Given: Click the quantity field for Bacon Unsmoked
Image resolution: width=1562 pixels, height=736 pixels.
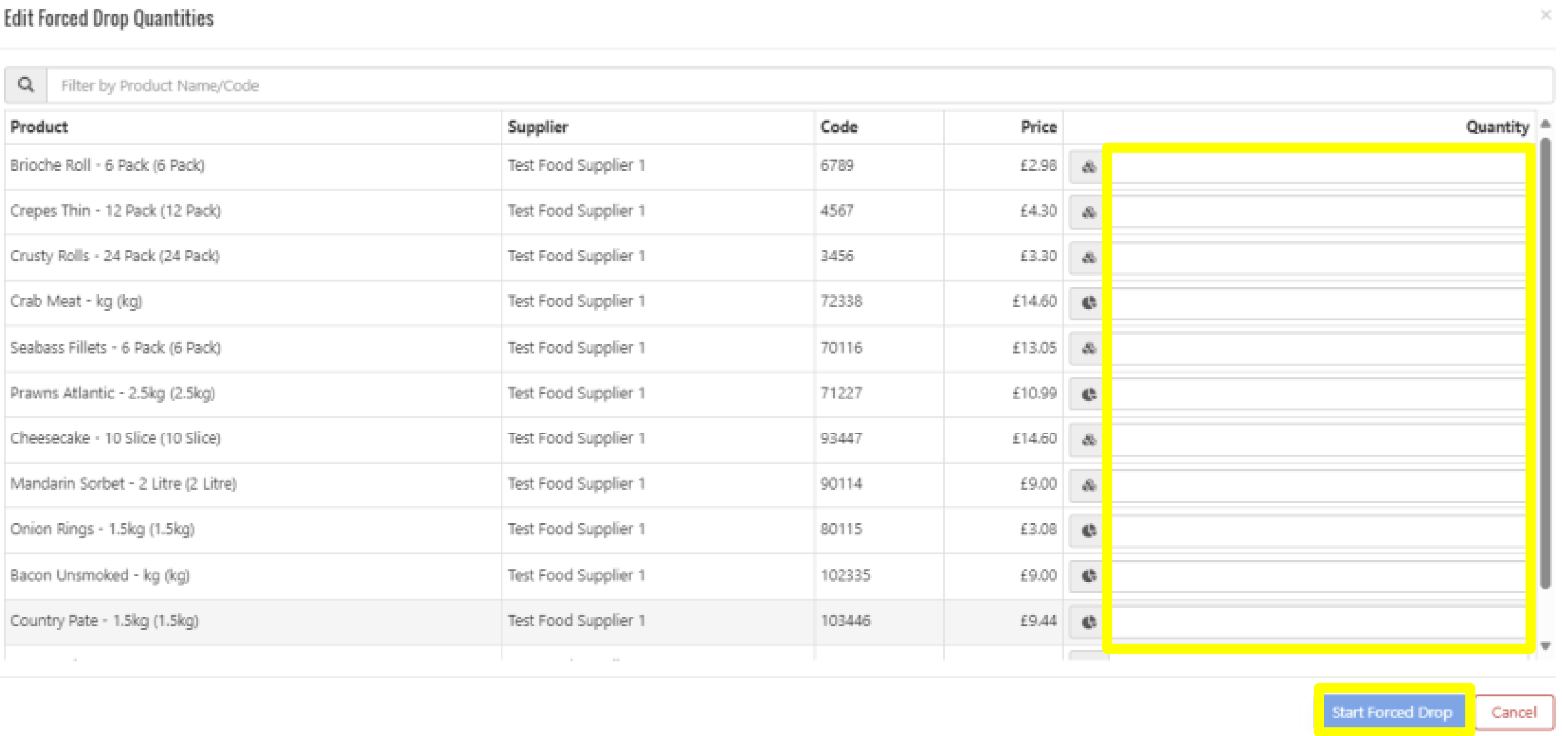Looking at the screenshot, I should tap(1318, 576).
